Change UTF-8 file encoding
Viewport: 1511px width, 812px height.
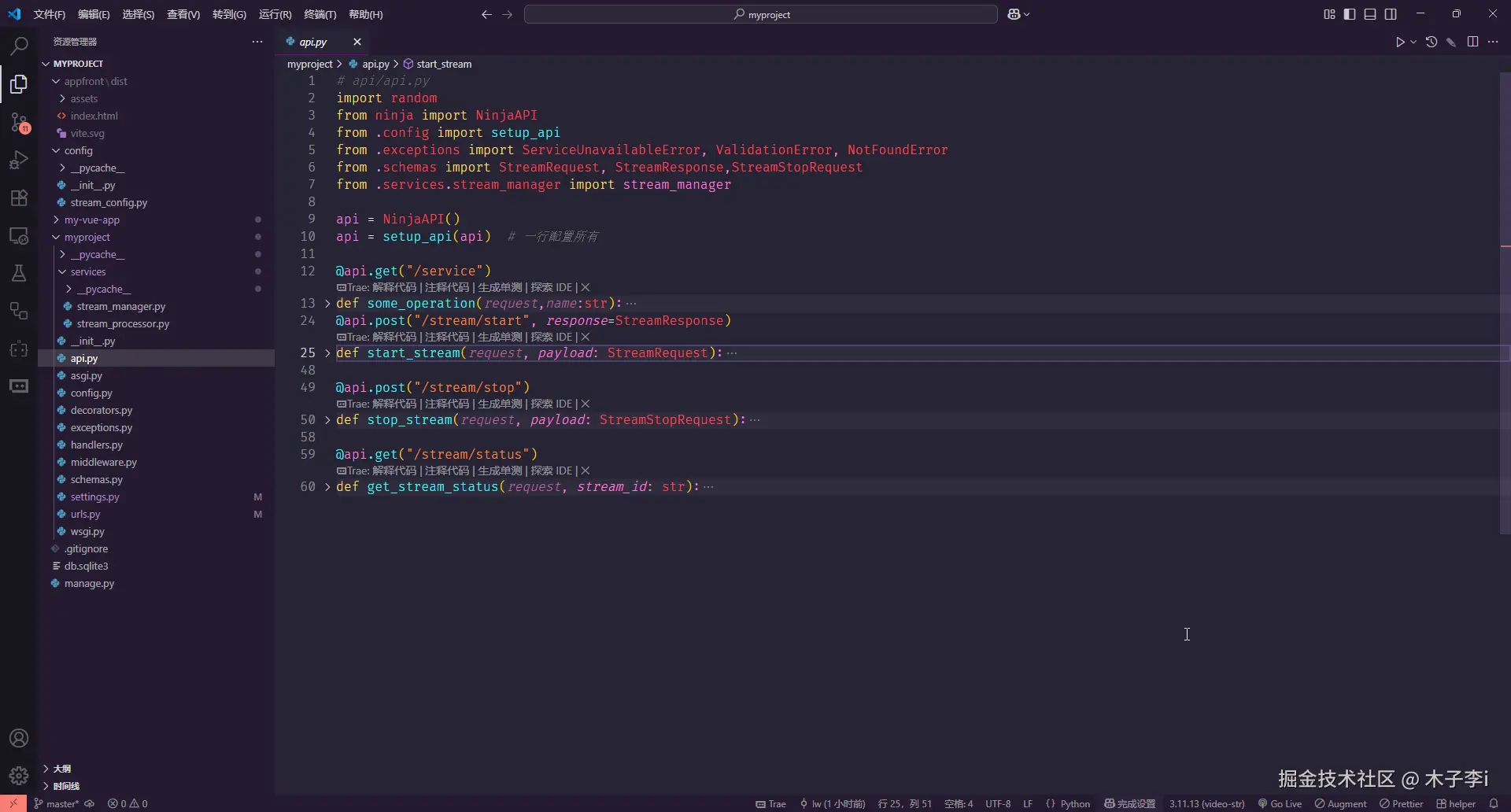pyautogui.click(x=998, y=803)
